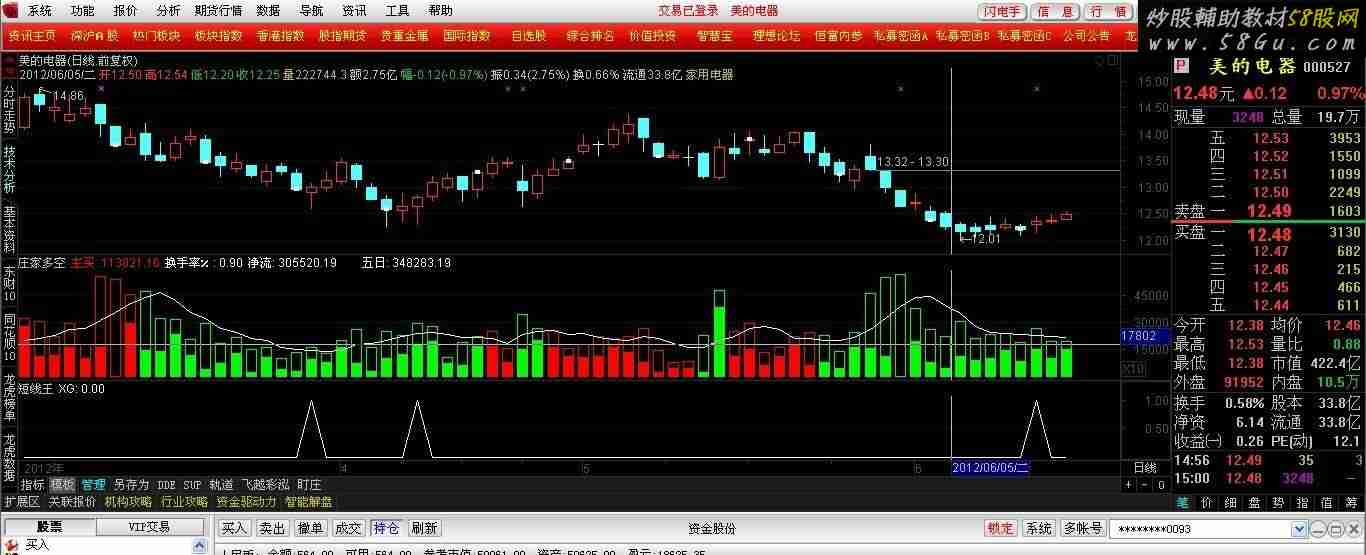Click the 闪电手 button
1366x555 pixels.
pyautogui.click(x=1002, y=12)
